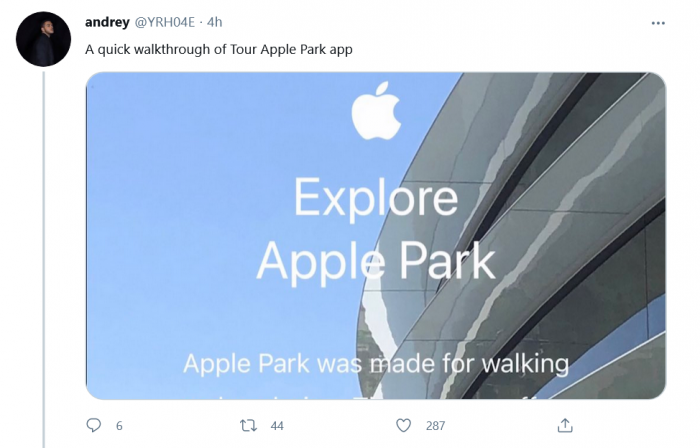Click the "Apple Park" title in the video
The image size is (700, 448).
375,260
